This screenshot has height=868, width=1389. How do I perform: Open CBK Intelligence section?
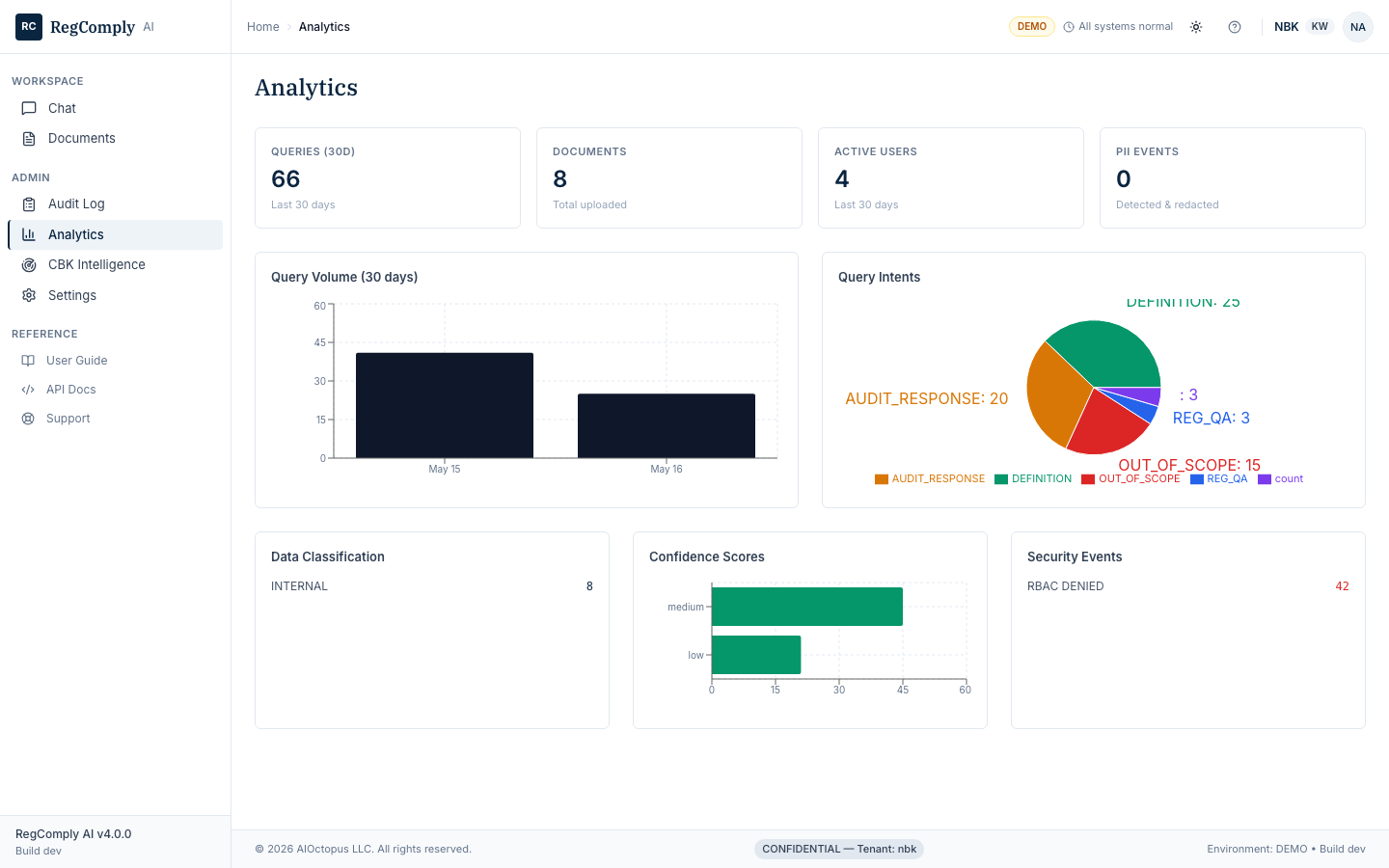pos(115,265)
